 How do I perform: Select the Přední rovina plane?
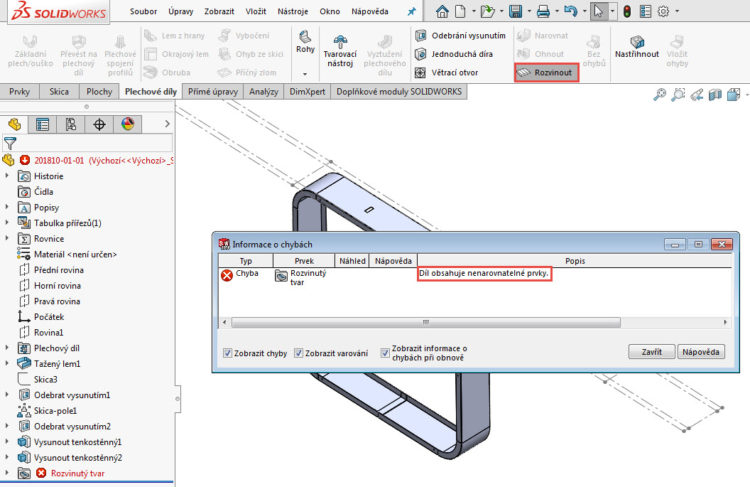pos(58,270)
